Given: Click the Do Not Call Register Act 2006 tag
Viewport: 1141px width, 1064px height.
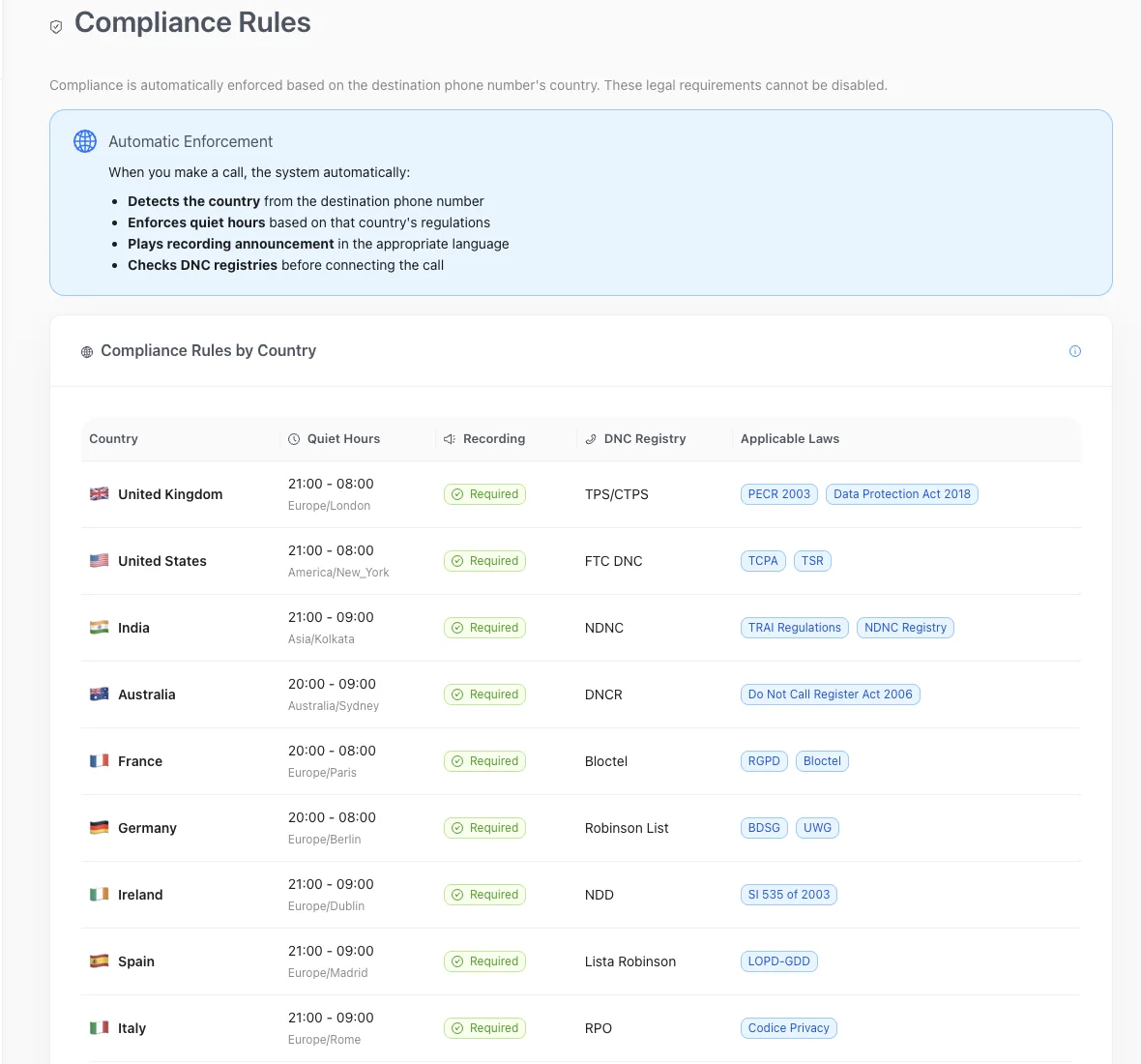Looking at the screenshot, I should pyautogui.click(x=831, y=695).
